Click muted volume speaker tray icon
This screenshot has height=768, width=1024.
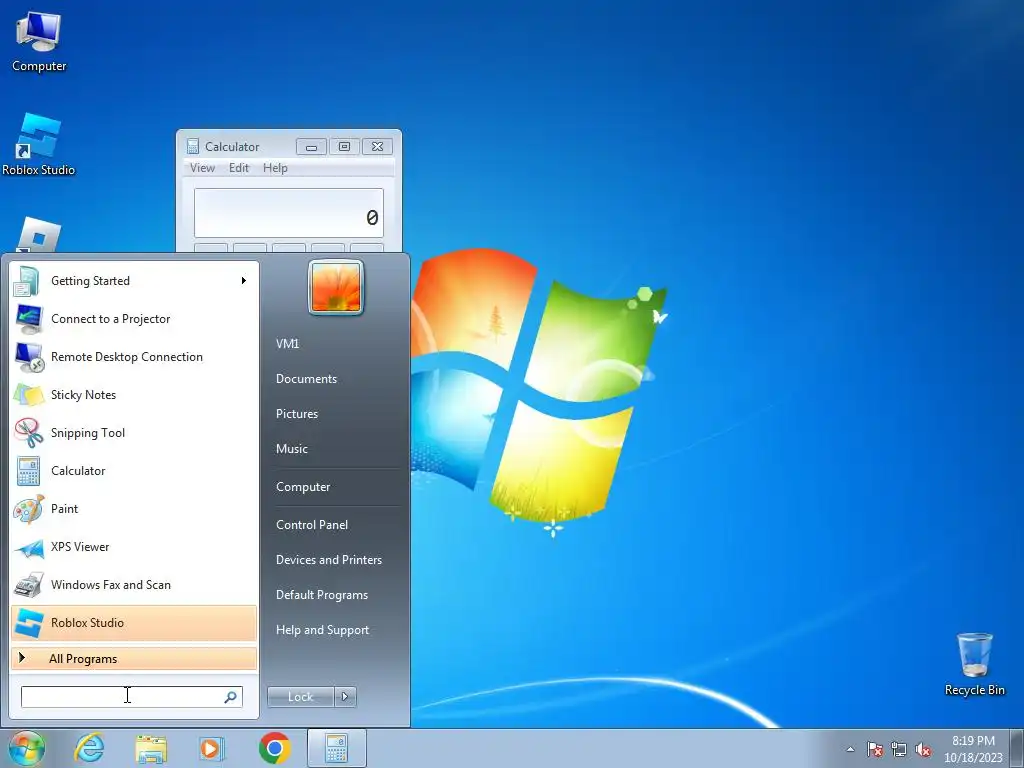coord(923,749)
